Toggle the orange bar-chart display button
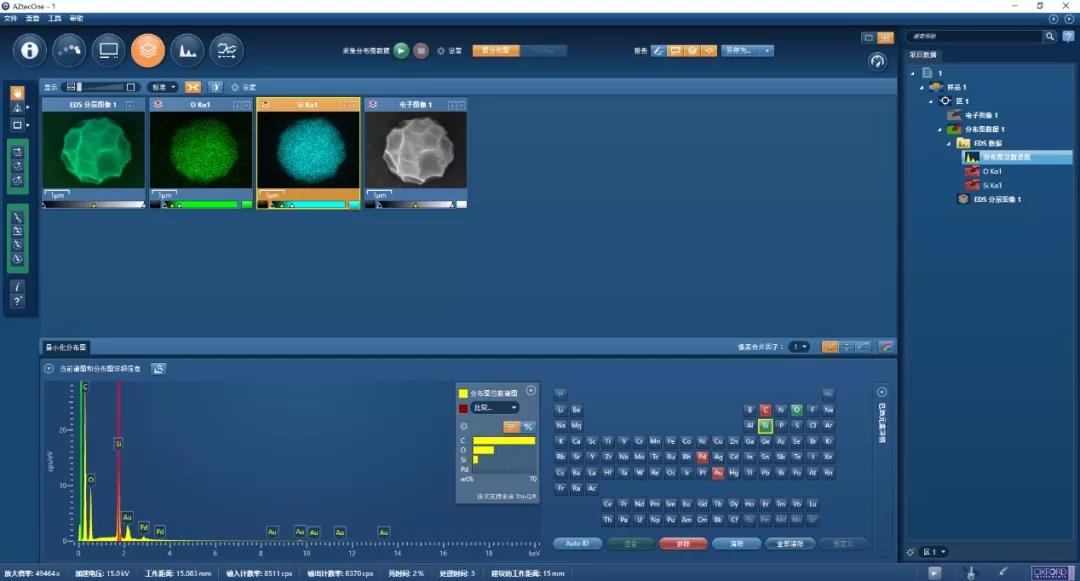Image resolution: width=1080 pixels, height=581 pixels. click(x=511, y=427)
